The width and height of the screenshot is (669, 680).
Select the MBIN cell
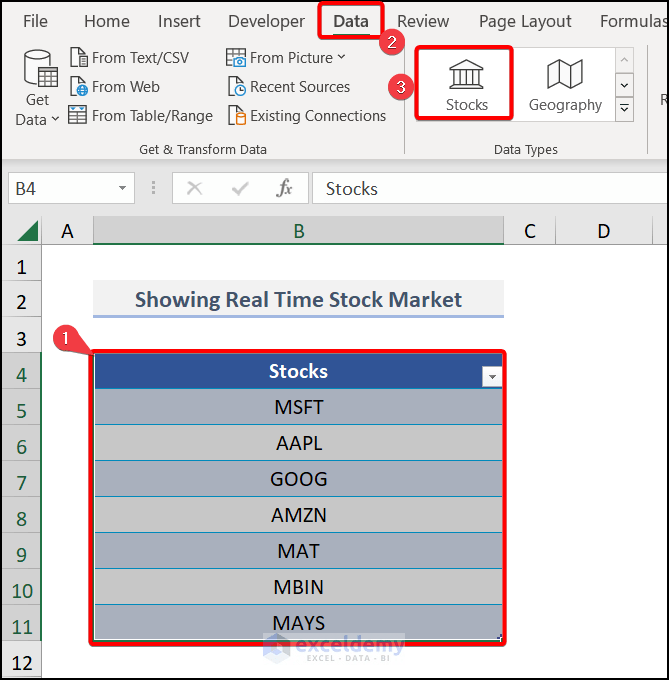coord(298,587)
